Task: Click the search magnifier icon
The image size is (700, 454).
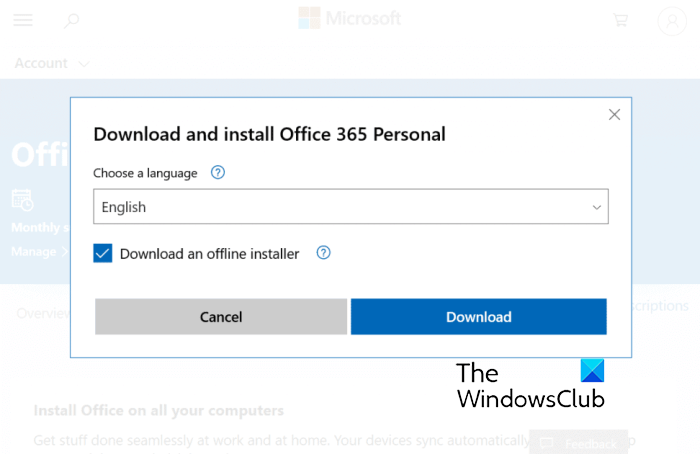Action: (x=71, y=20)
